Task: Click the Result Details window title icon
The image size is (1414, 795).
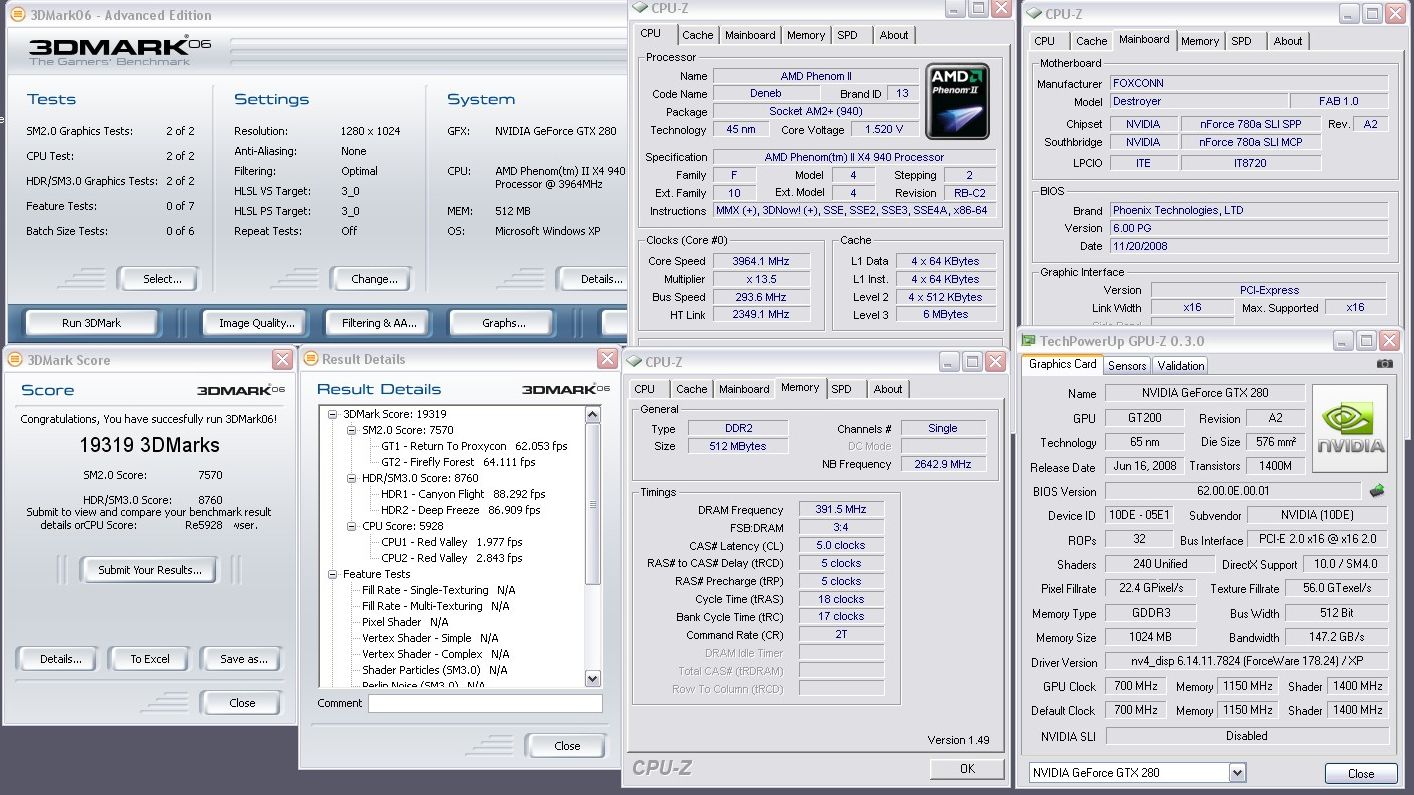Action: click(x=311, y=359)
